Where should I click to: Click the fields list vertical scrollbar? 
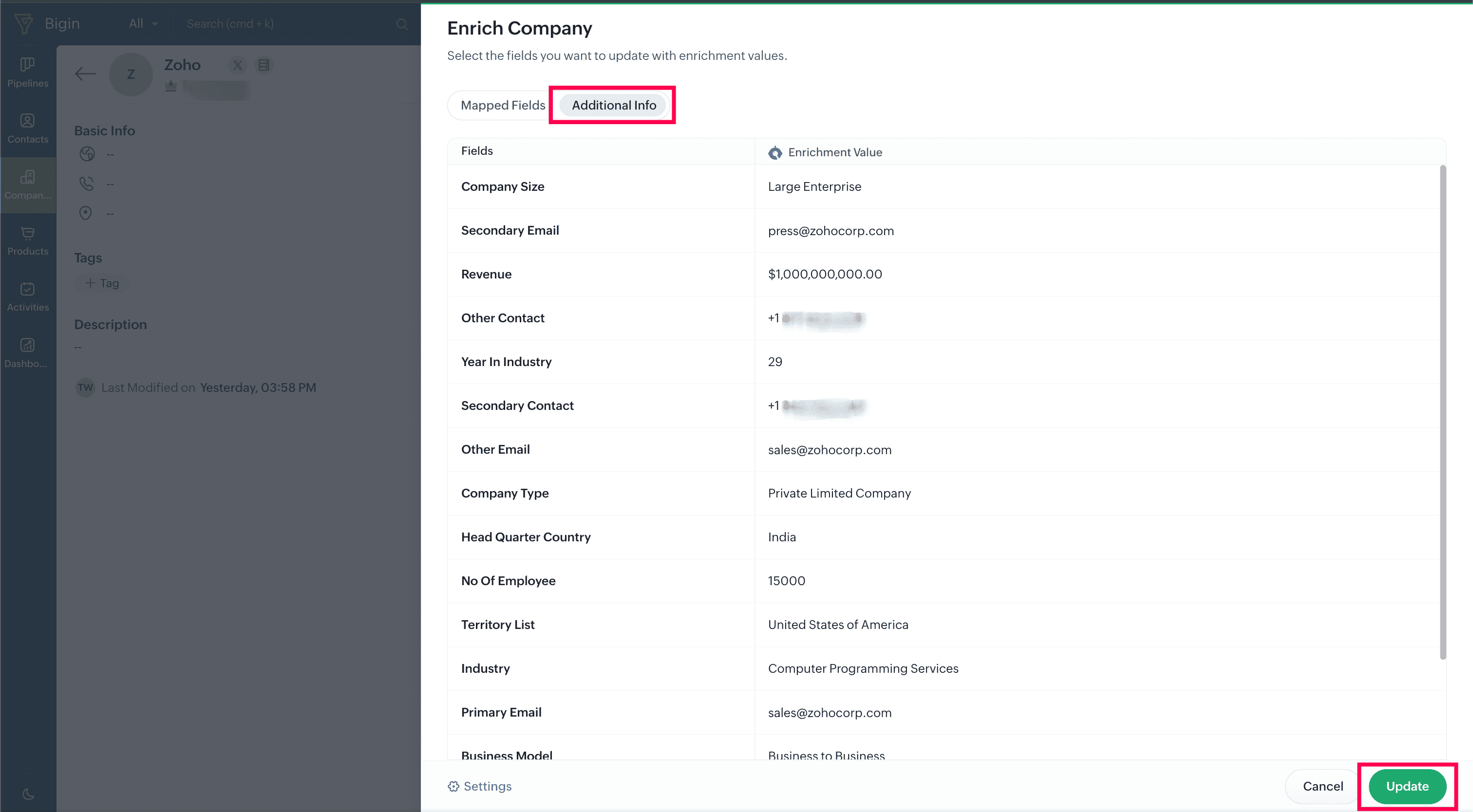tap(1442, 411)
